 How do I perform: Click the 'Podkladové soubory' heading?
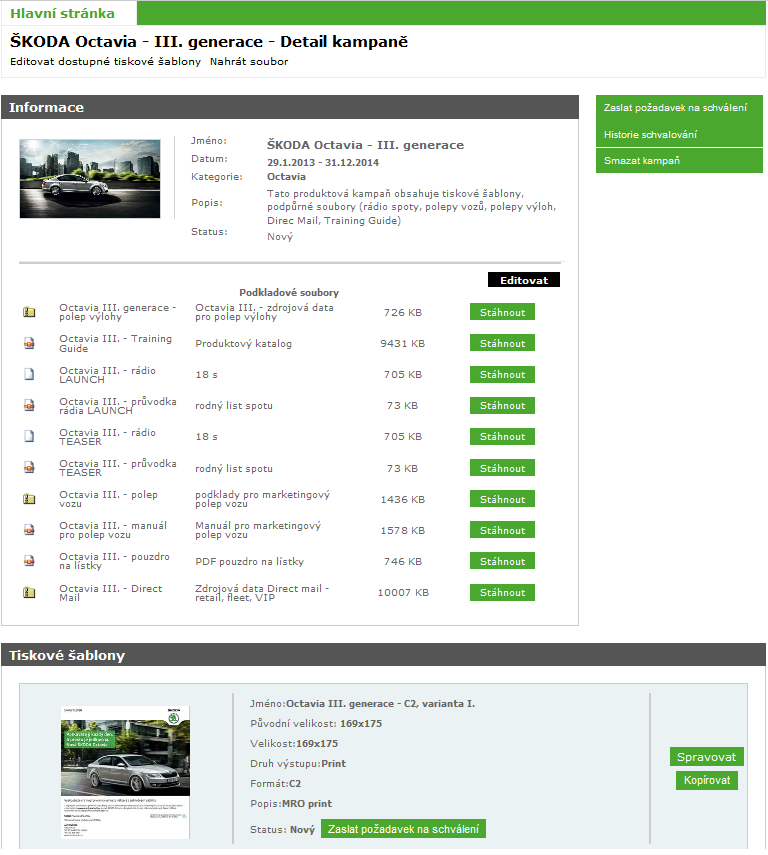coord(289,293)
